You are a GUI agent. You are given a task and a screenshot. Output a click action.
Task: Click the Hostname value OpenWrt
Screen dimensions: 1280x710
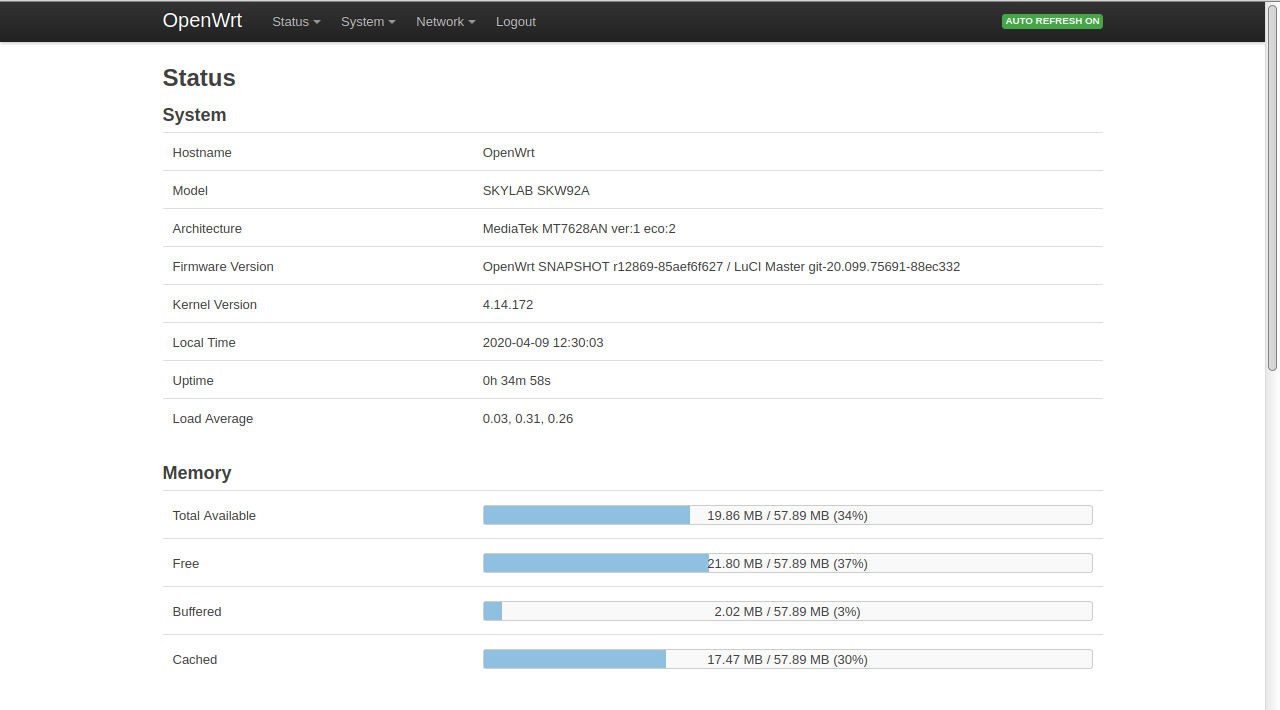coord(508,153)
